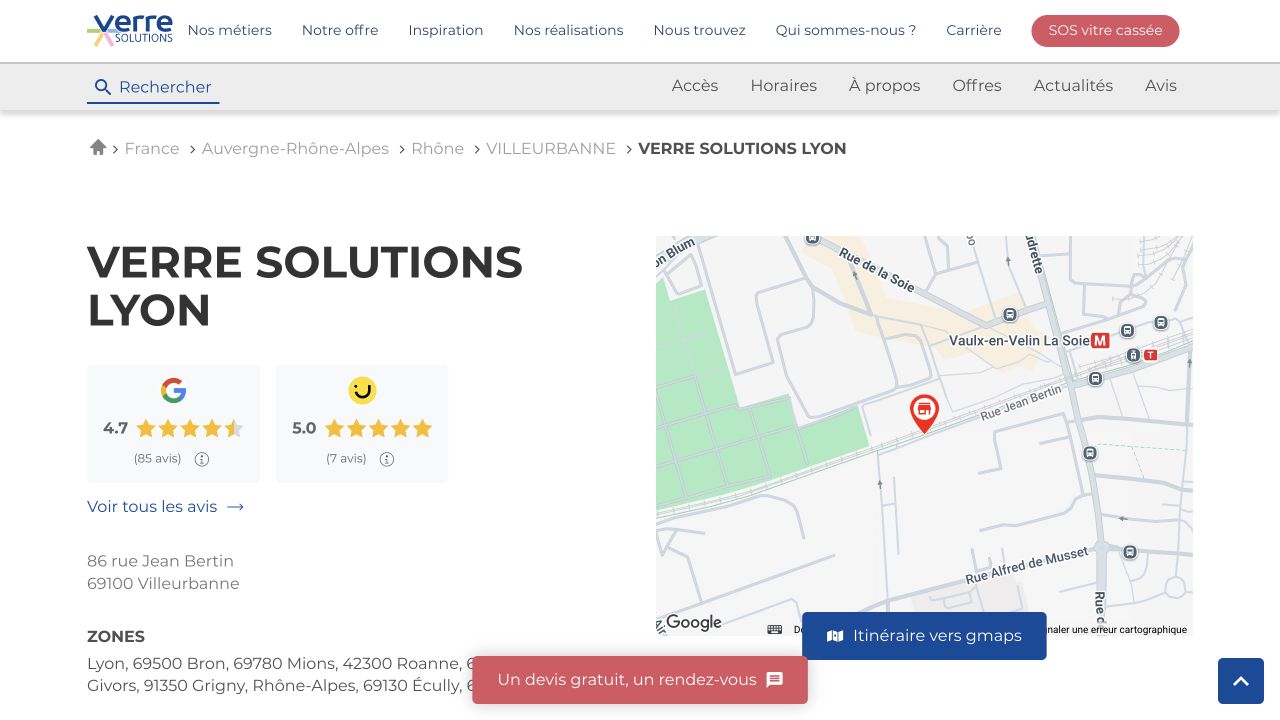
Task: Open info icon next to 85 avis
Action: tap(202, 459)
